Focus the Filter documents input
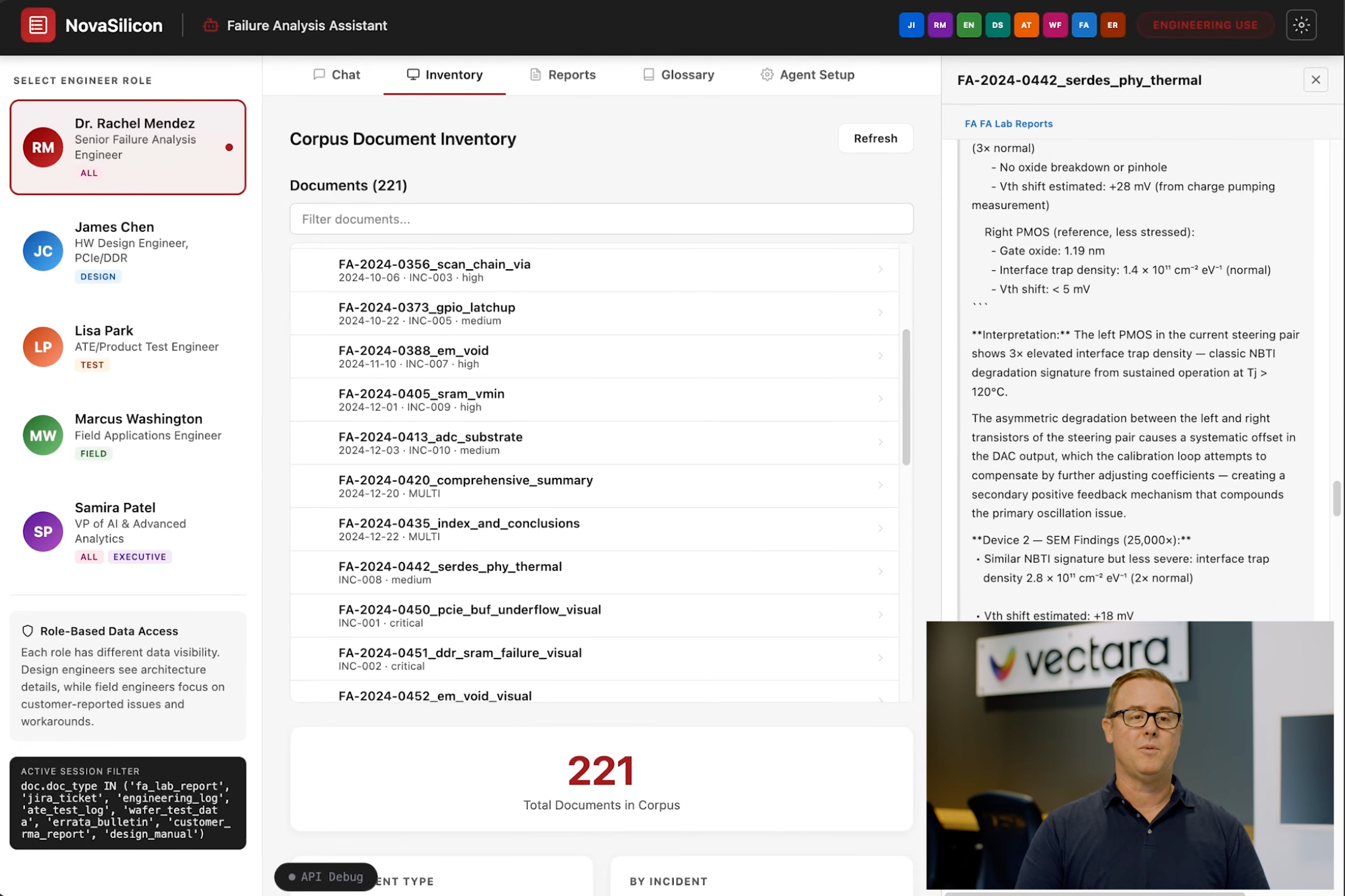The height and width of the screenshot is (896, 1345). (x=601, y=219)
